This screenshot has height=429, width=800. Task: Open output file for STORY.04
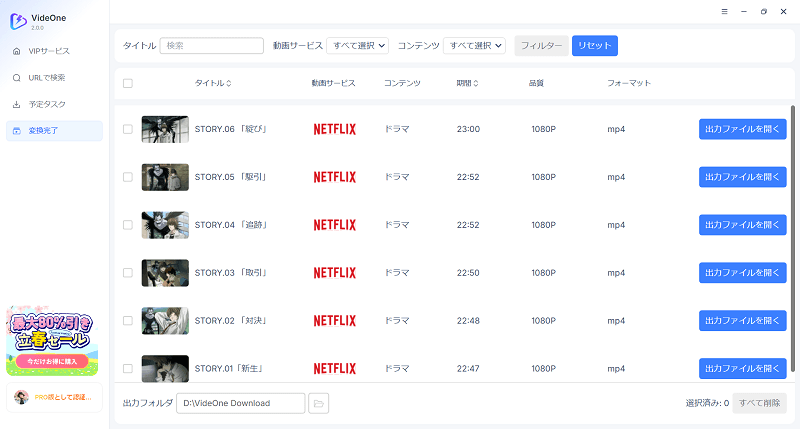click(742, 225)
